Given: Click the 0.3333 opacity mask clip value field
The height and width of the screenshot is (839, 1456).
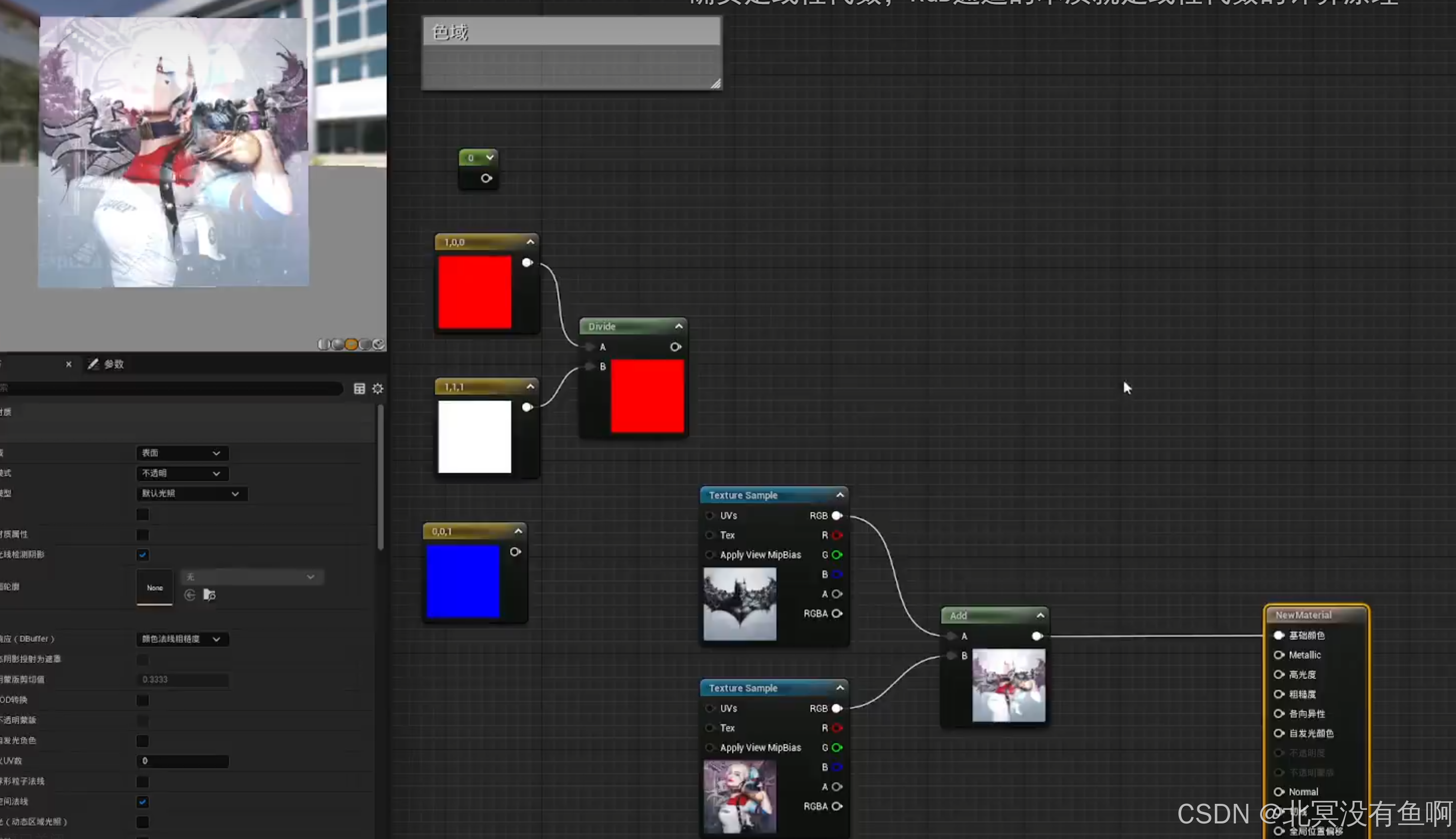Looking at the screenshot, I should tap(182, 680).
